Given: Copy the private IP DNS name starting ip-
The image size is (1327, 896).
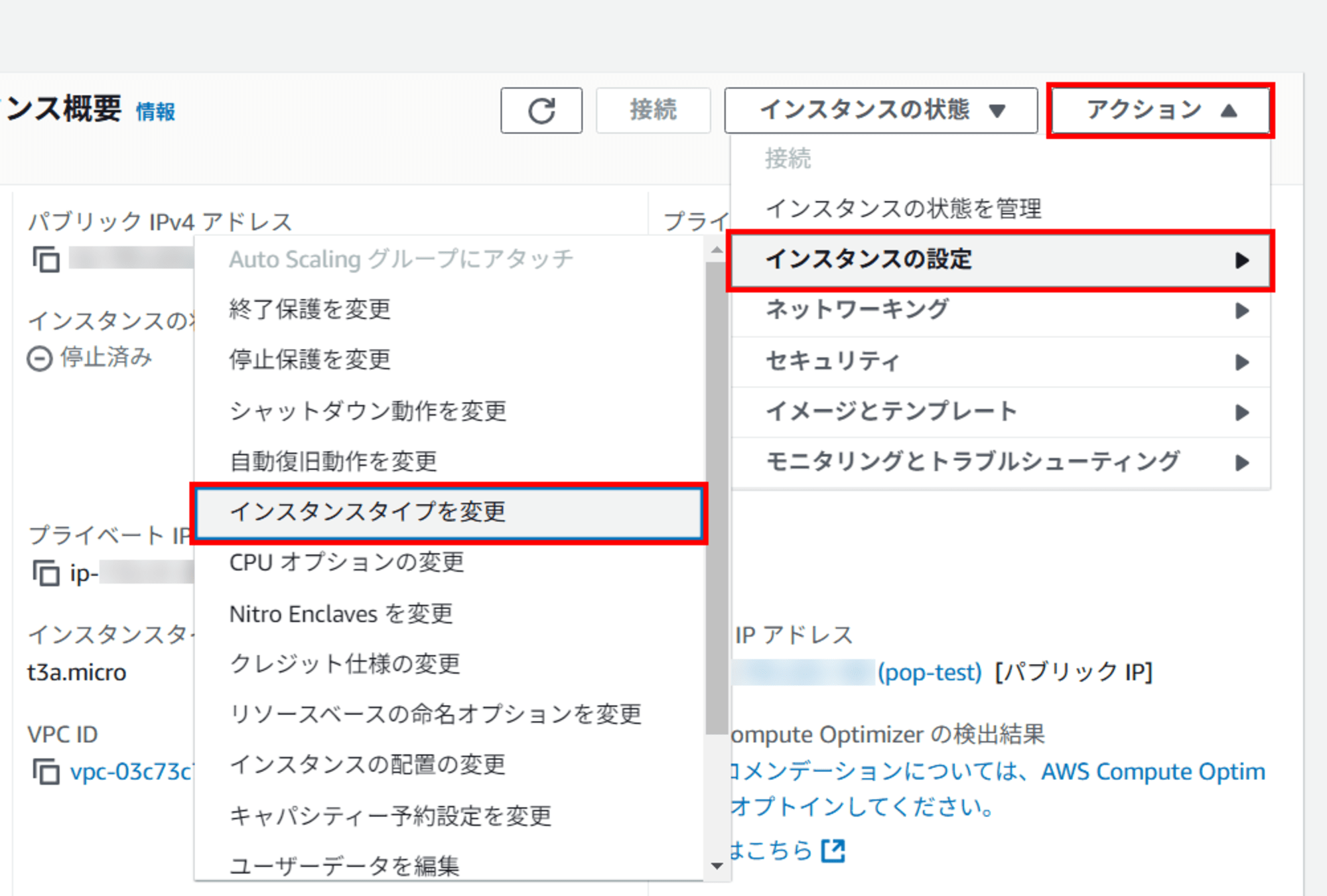Looking at the screenshot, I should click(46, 573).
